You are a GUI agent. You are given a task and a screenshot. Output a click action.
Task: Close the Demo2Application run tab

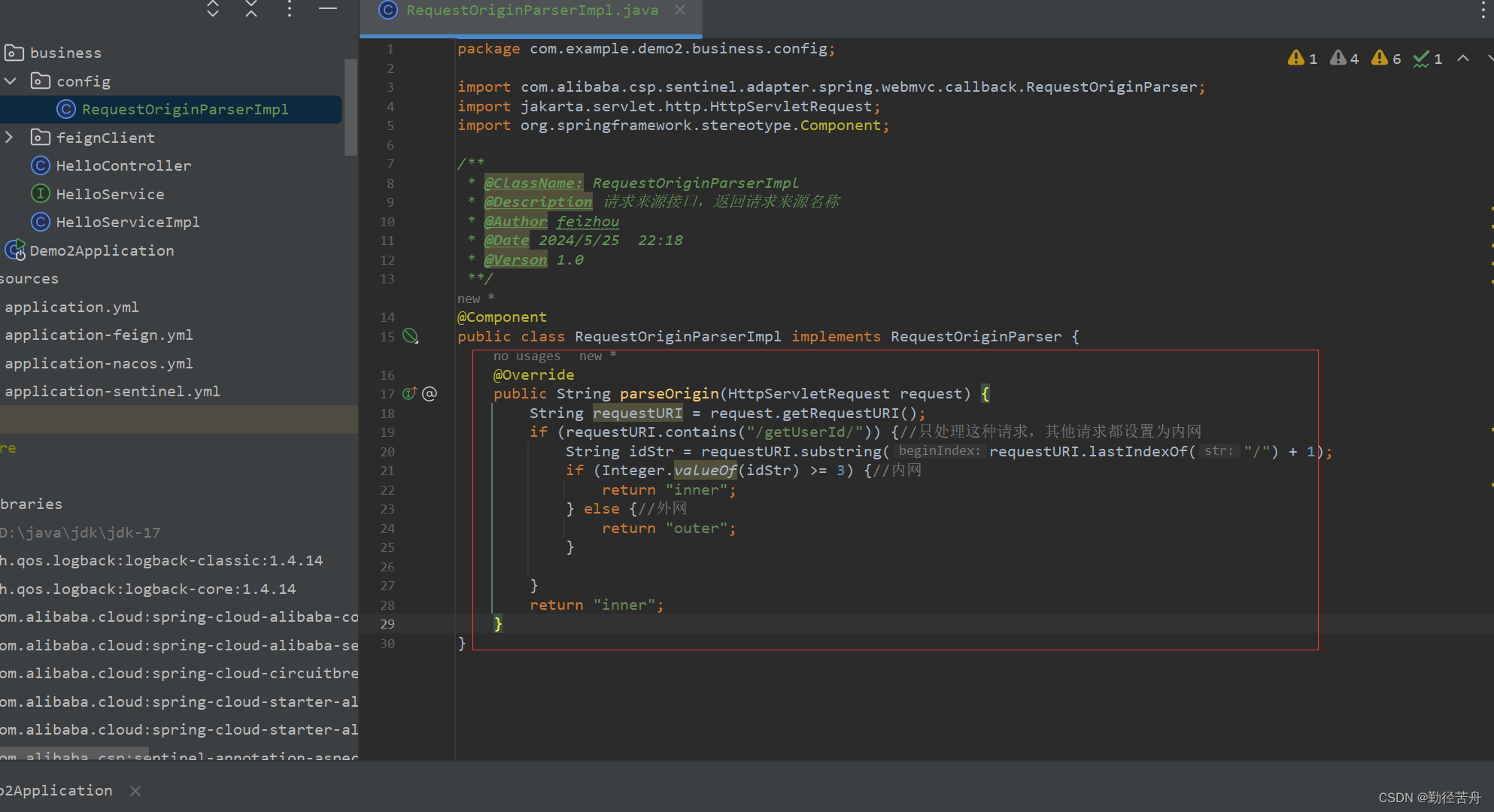135,791
